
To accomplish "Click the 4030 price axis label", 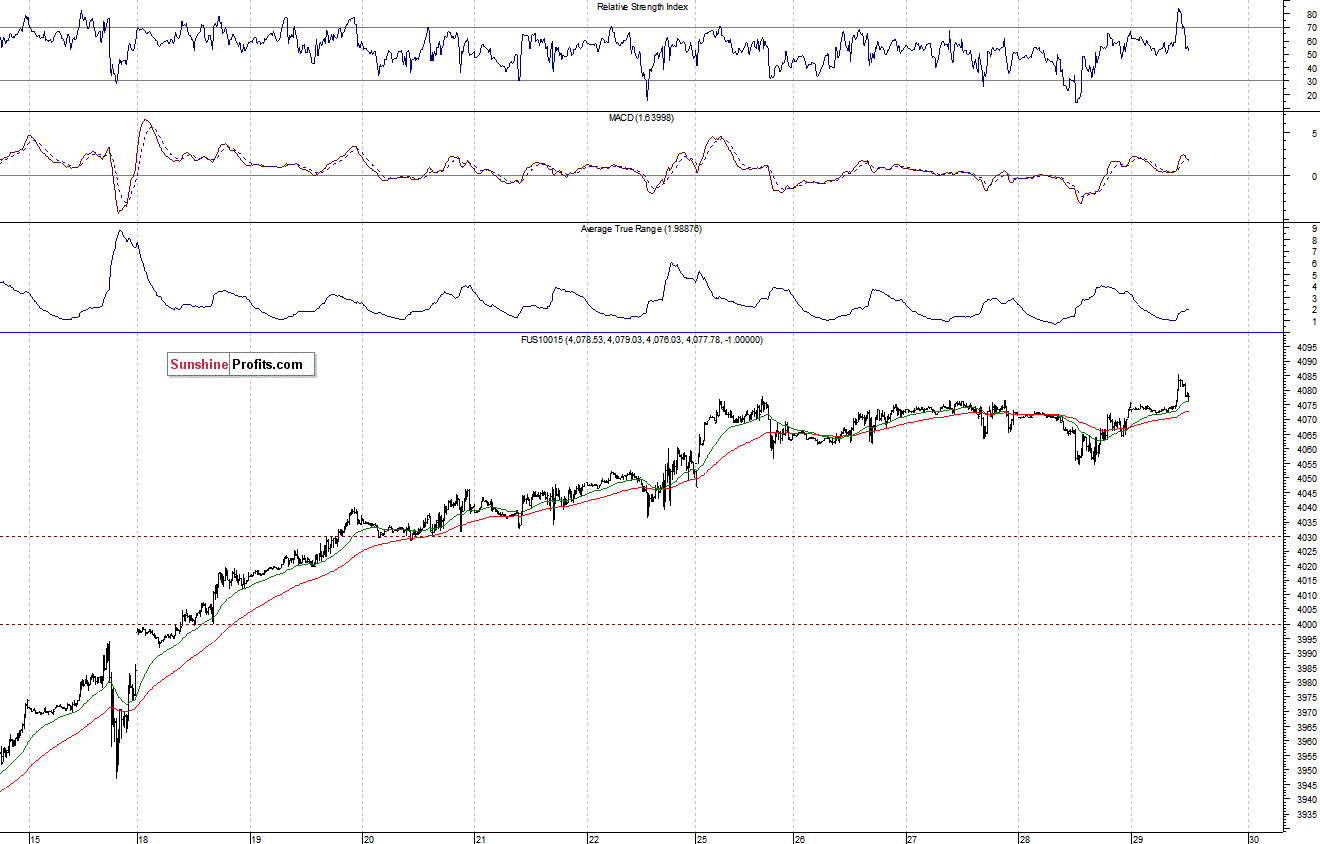I will (1305, 538).
